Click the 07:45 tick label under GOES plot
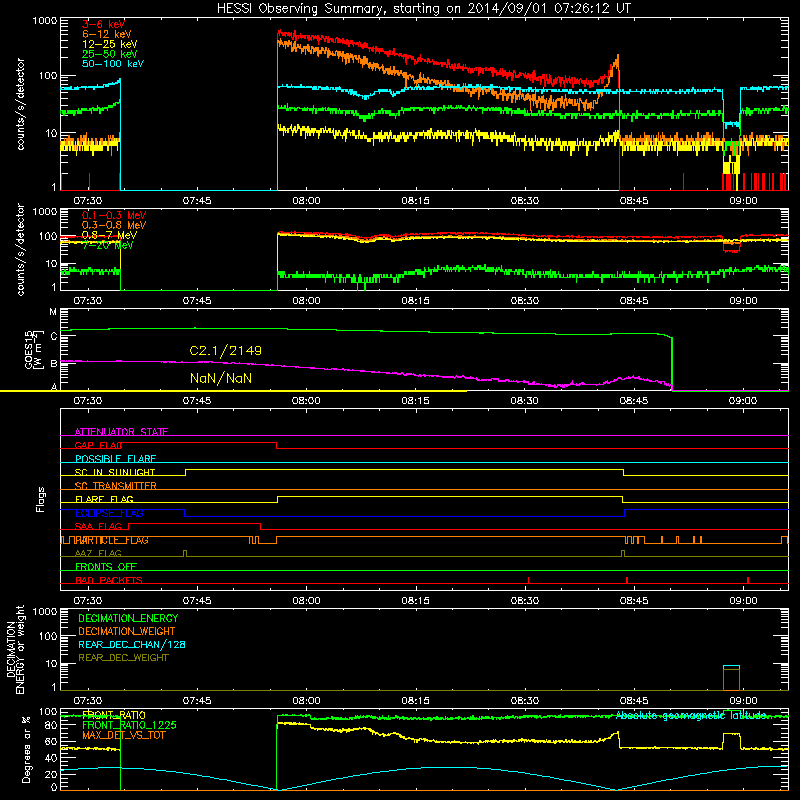 pyautogui.click(x=197, y=401)
